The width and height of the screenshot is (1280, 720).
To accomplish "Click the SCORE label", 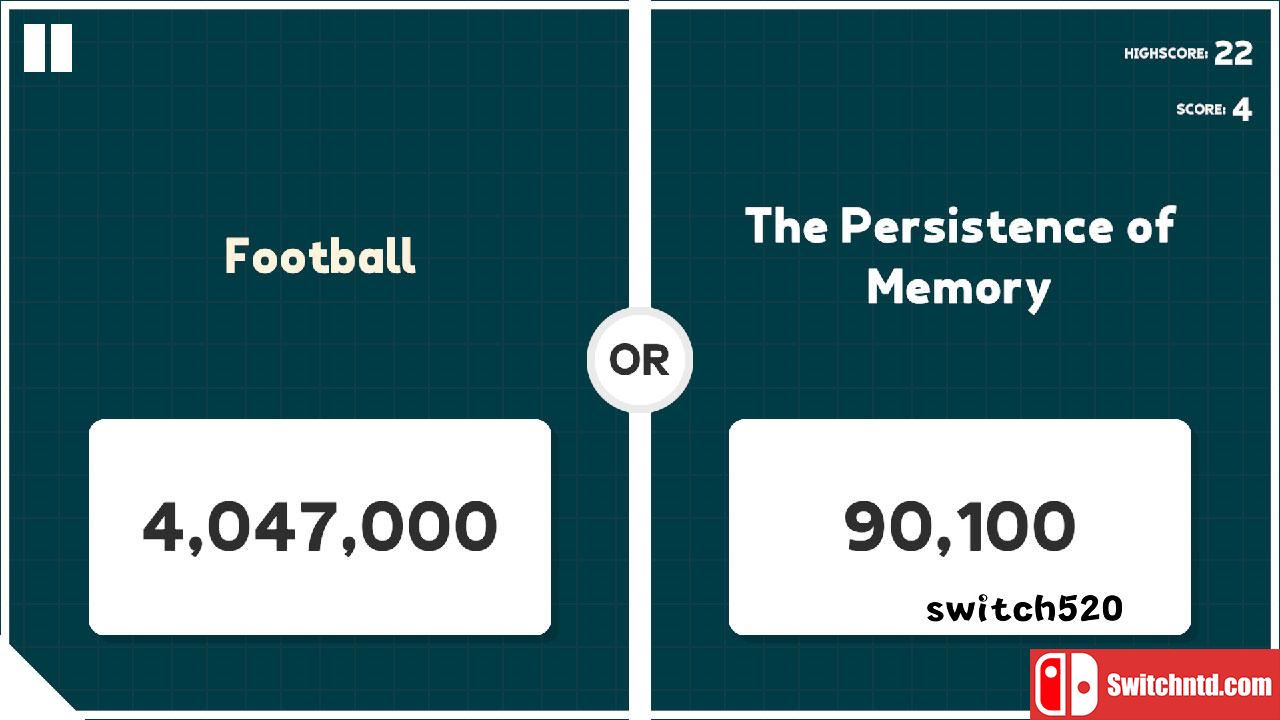I will click(x=1201, y=109).
